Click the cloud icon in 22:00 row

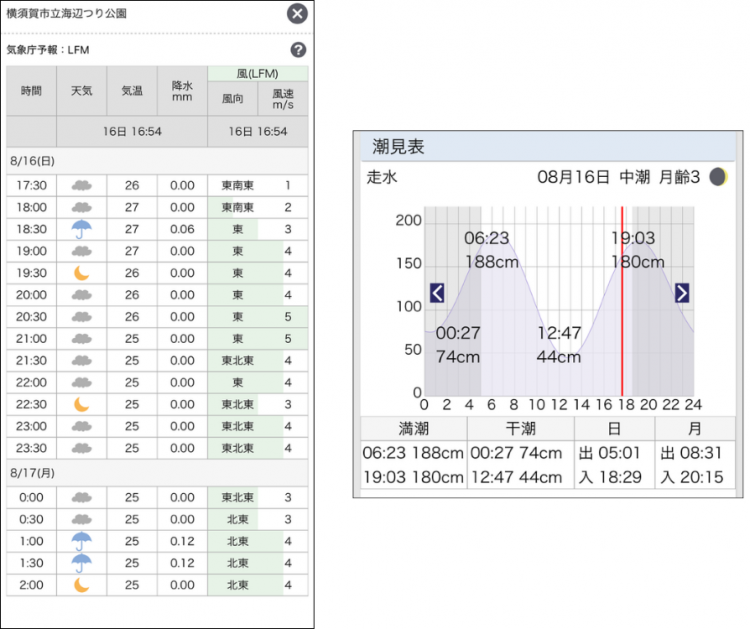point(82,383)
